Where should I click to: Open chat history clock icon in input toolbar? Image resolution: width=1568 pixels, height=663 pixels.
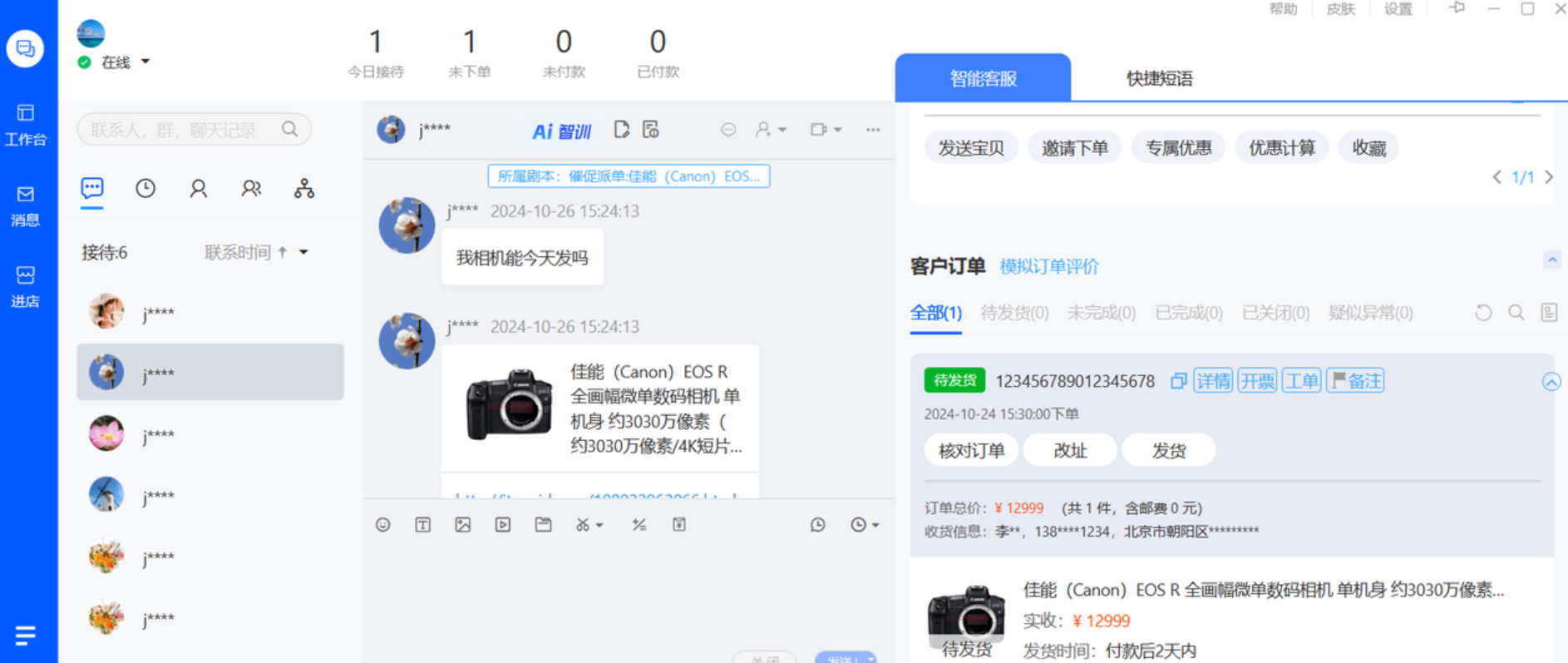pos(818,525)
